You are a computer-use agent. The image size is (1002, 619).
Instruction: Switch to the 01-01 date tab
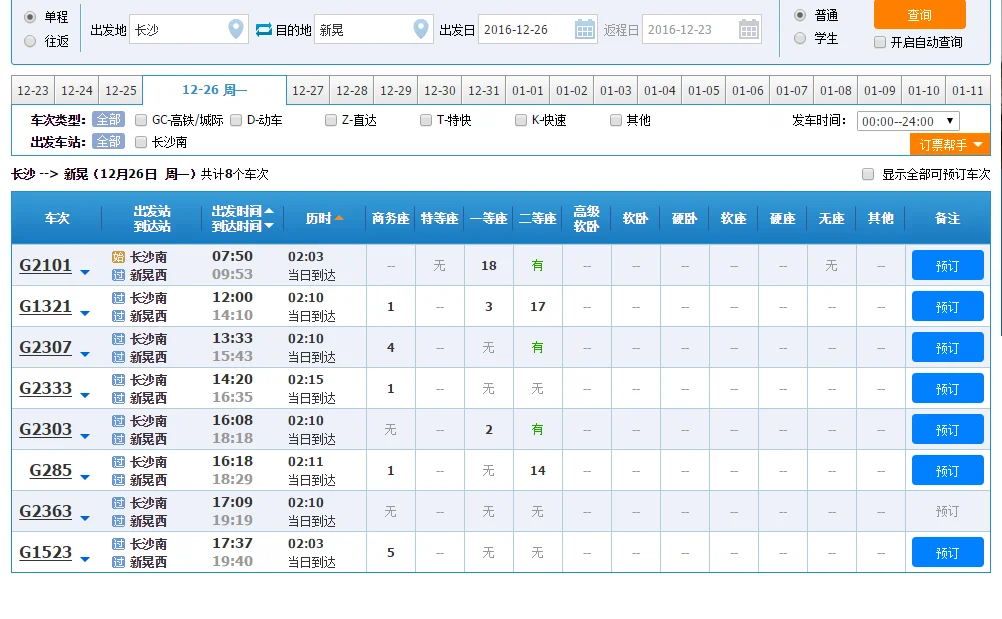[x=527, y=89]
